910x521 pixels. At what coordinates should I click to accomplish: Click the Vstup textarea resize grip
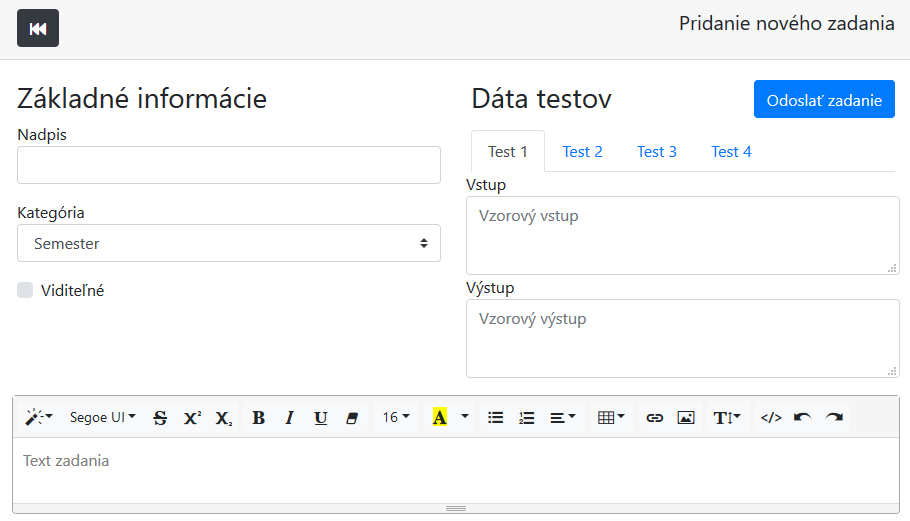[892, 268]
